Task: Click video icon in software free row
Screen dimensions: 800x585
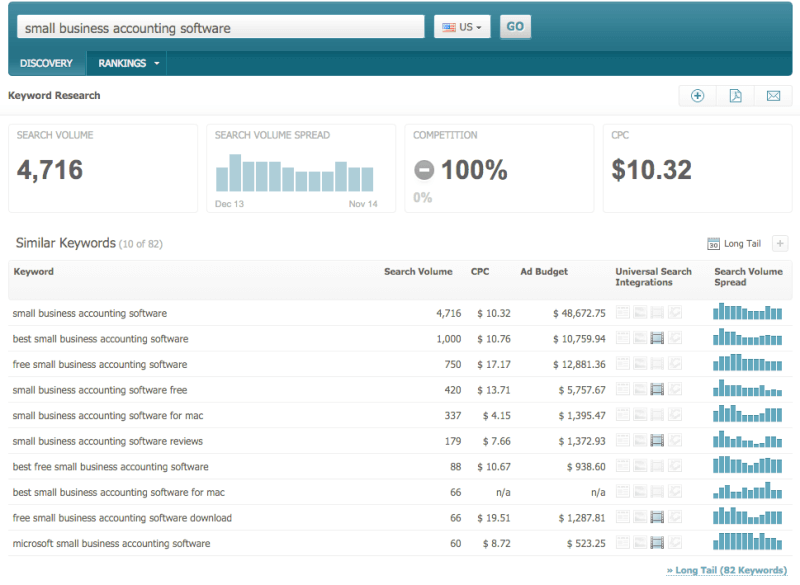Action: click(x=657, y=390)
